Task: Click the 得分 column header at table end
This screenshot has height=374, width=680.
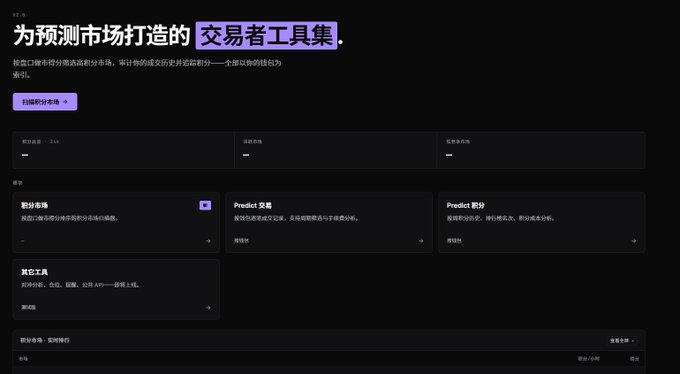Action: (x=634, y=359)
